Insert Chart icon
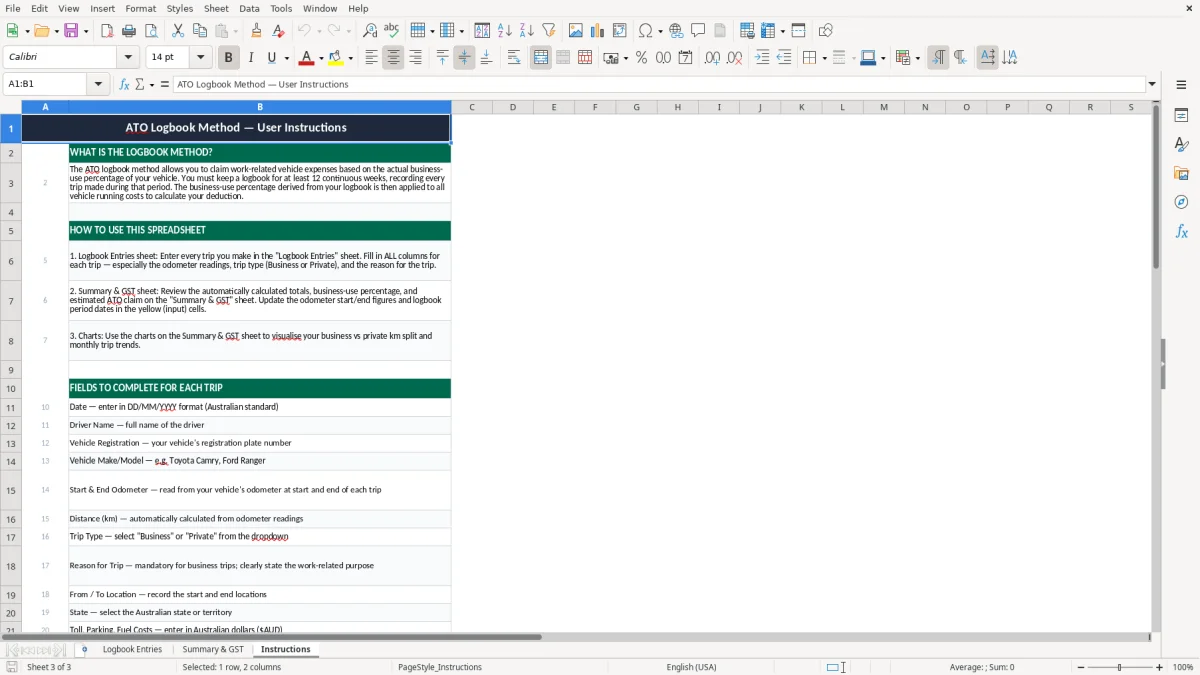 tap(598, 31)
